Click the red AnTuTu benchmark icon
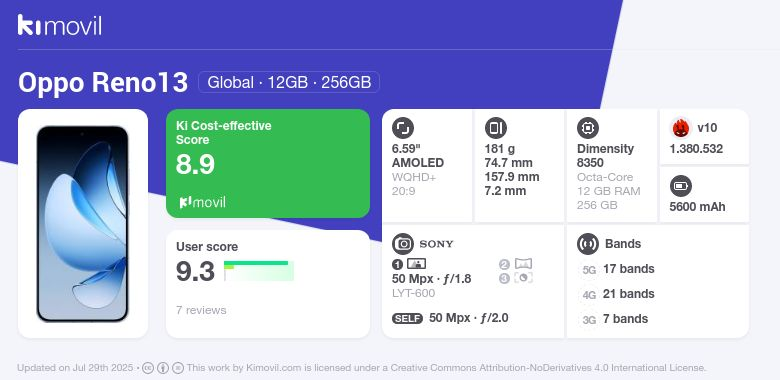This screenshot has width=780, height=380. (681, 128)
